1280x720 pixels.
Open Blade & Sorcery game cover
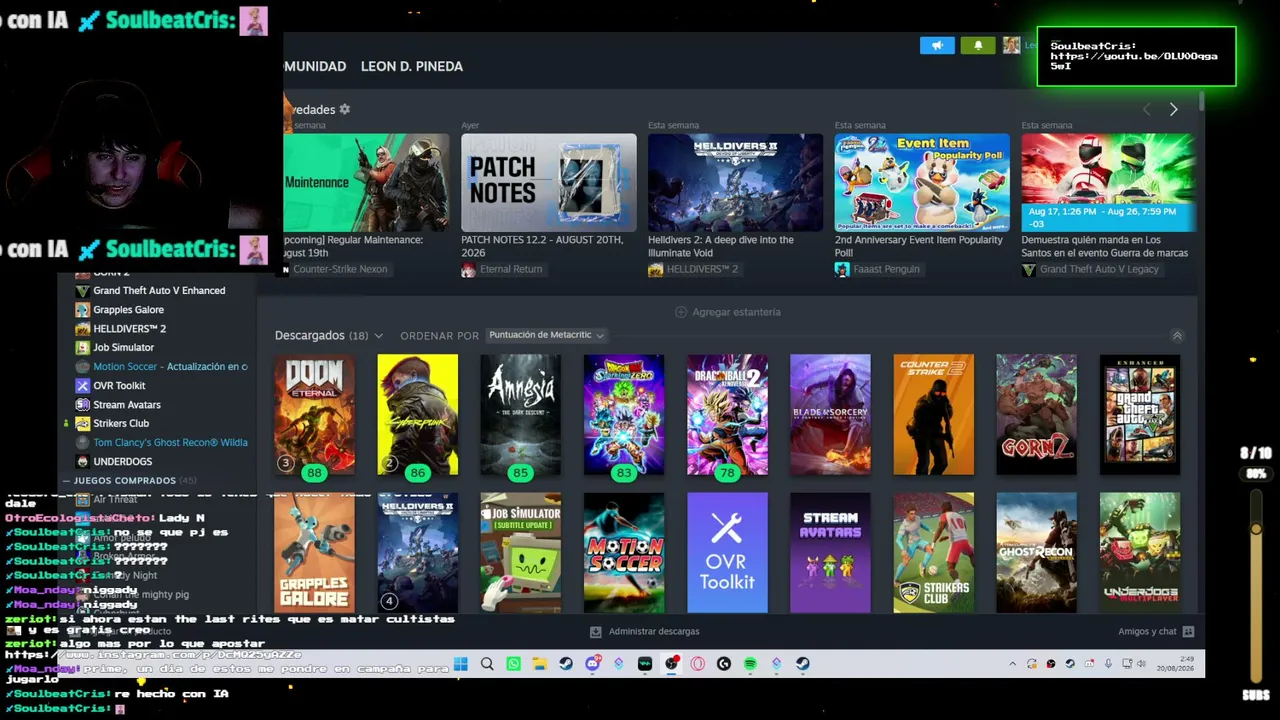830,414
